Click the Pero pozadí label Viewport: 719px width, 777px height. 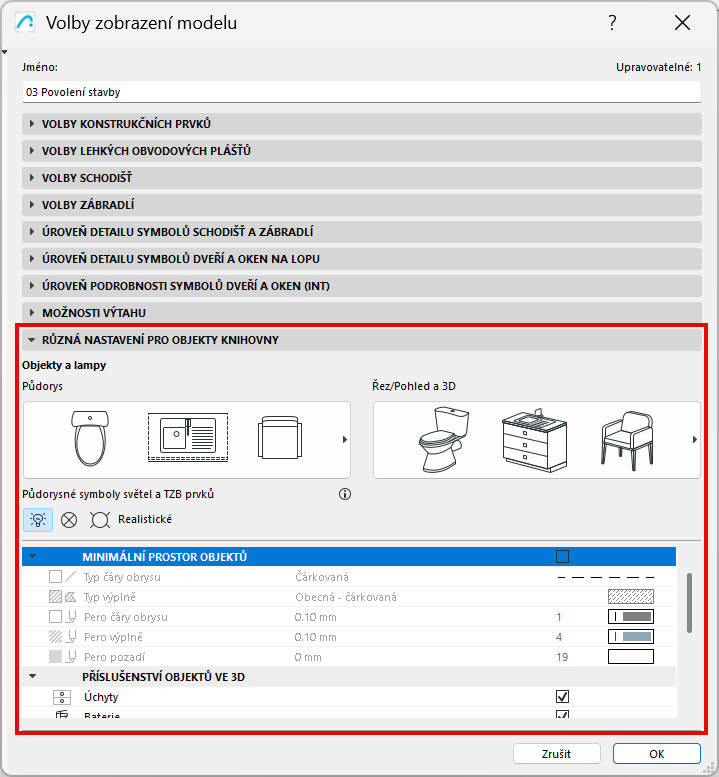114,657
